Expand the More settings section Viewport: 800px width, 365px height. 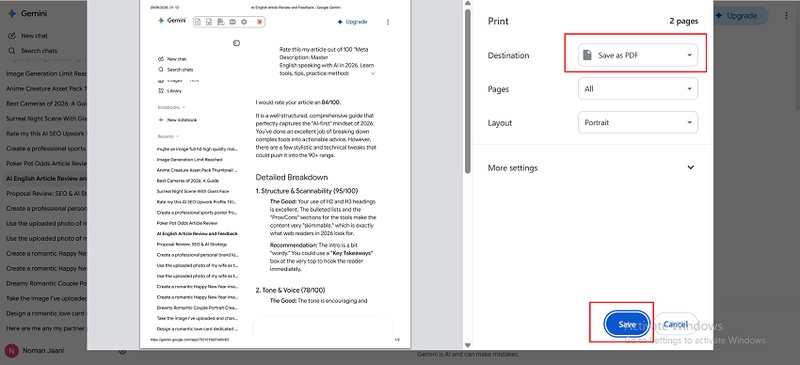(591, 167)
